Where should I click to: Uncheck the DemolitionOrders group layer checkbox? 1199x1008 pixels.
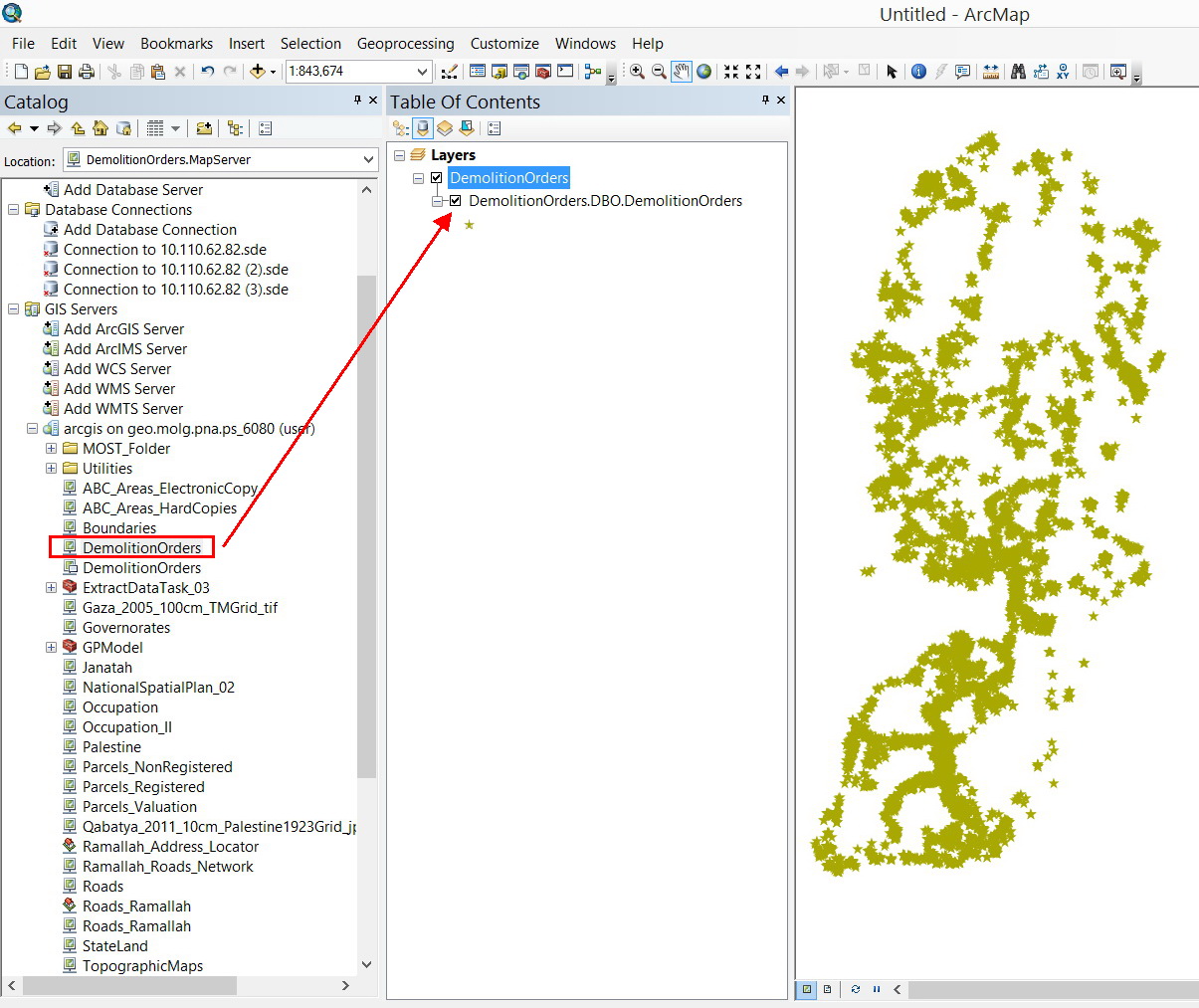click(x=436, y=178)
